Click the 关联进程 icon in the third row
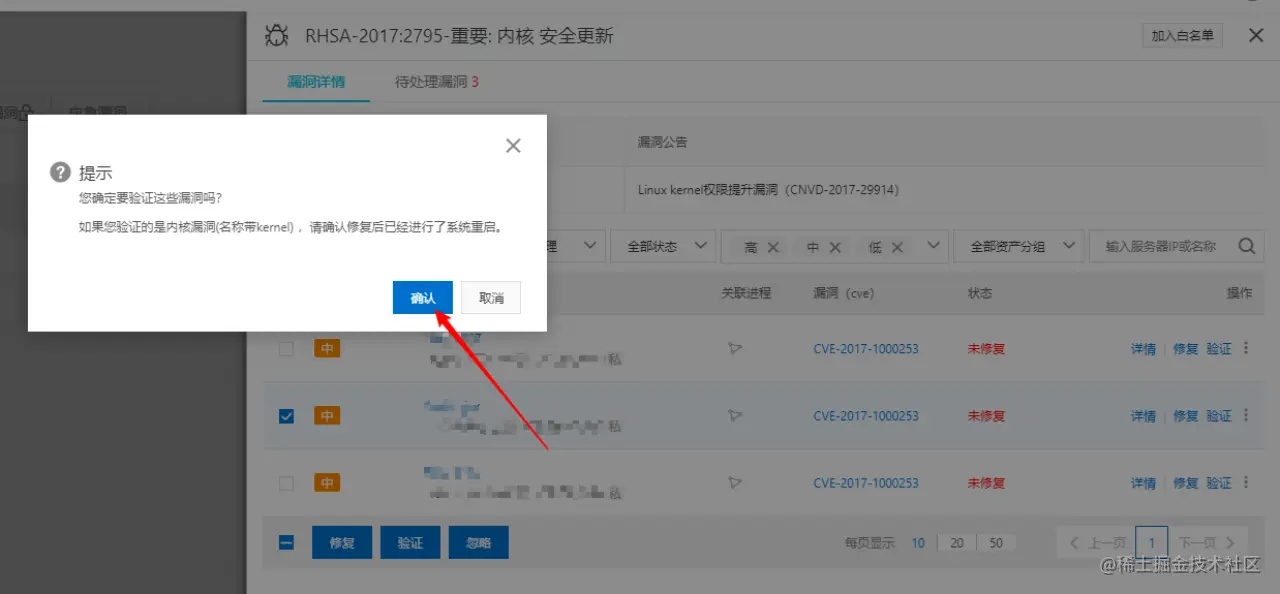 (x=735, y=483)
